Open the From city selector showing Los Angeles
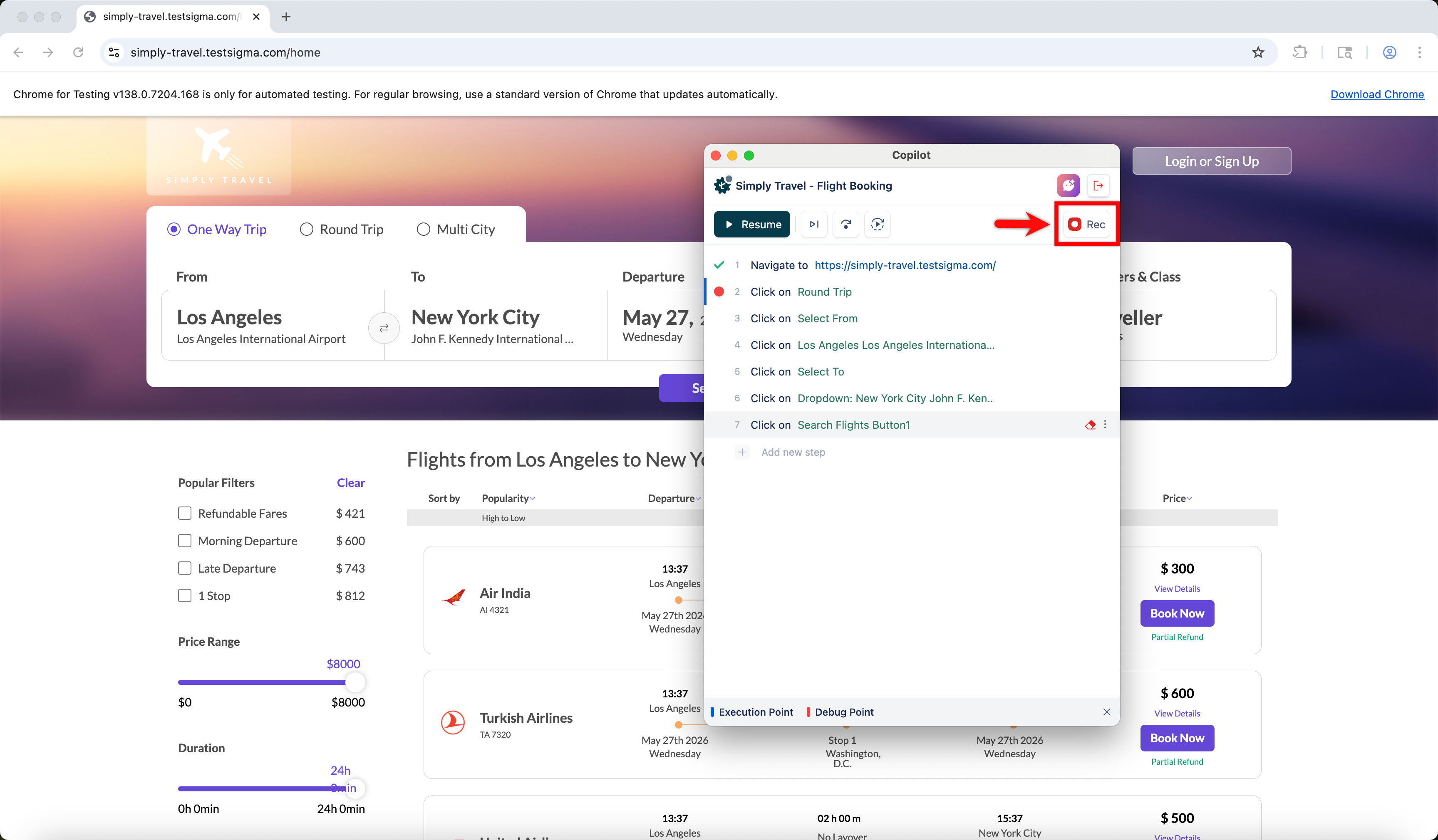This screenshot has height=840, width=1438. 273,325
